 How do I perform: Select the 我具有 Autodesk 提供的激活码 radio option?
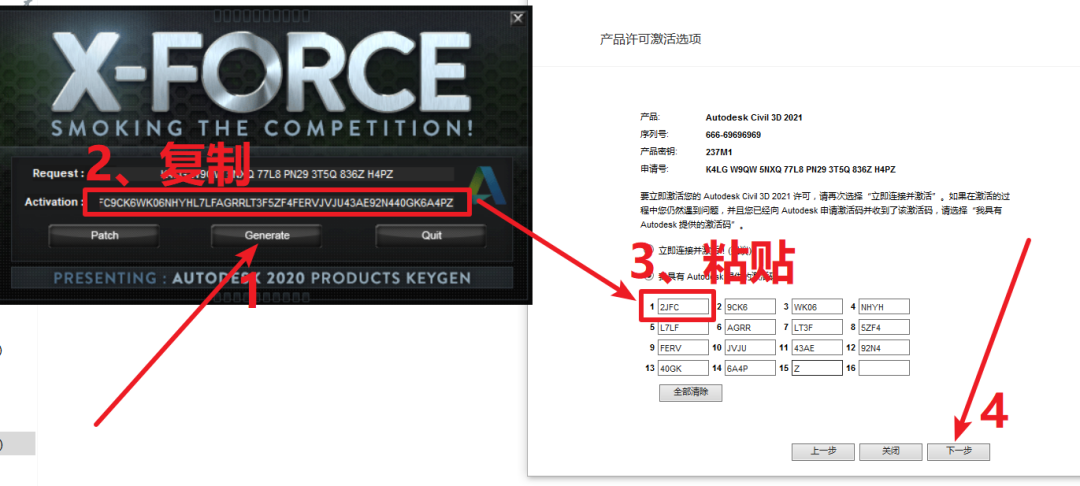(x=649, y=276)
